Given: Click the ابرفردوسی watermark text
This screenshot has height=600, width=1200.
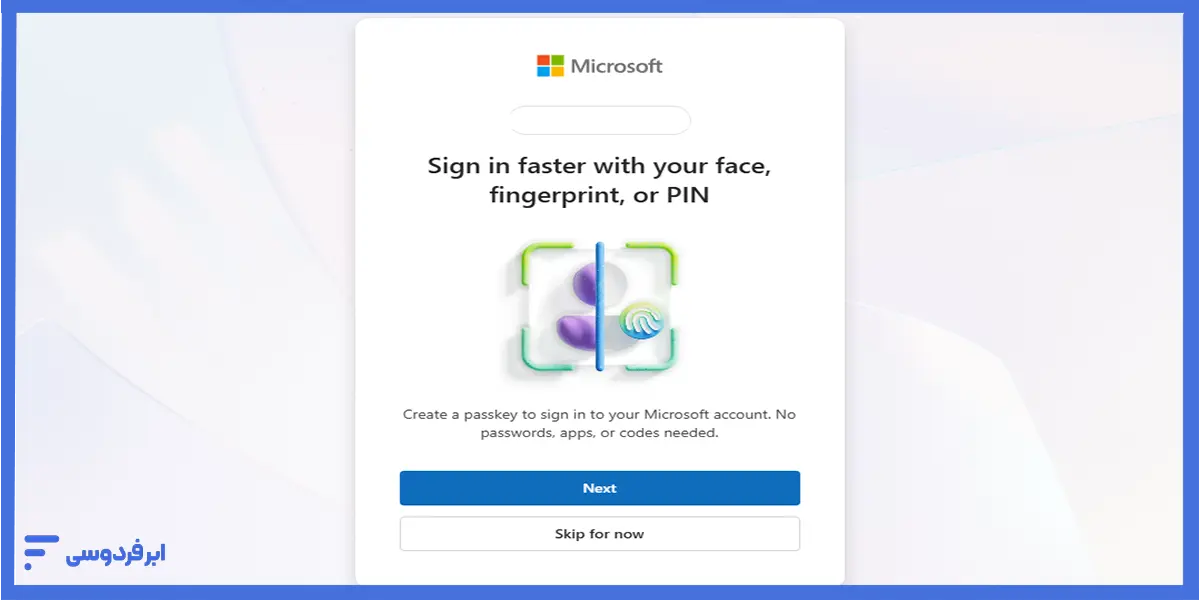Looking at the screenshot, I should (116, 553).
